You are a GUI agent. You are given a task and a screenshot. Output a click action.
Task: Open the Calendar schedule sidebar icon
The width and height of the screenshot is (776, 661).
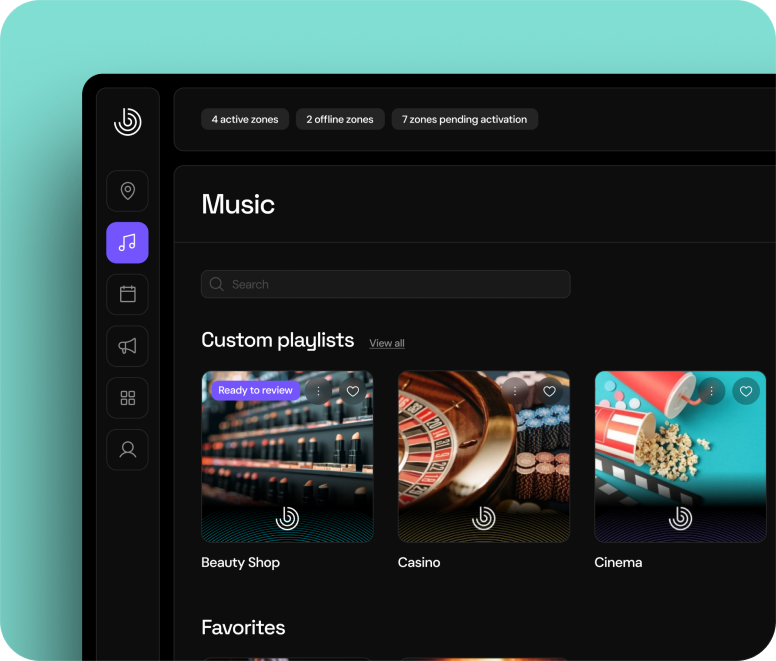click(128, 294)
